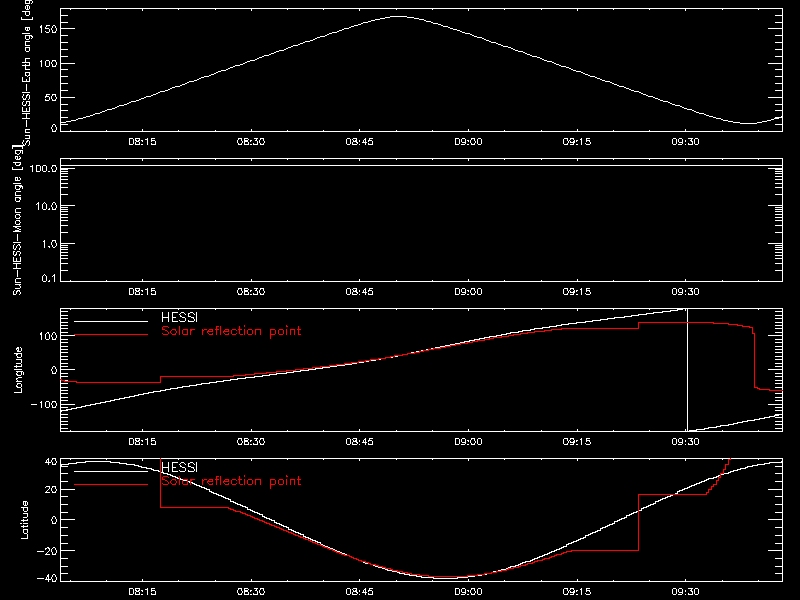Pick 09:00 time label under Moon angle plot
This screenshot has width=800, height=600.
[468, 292]
